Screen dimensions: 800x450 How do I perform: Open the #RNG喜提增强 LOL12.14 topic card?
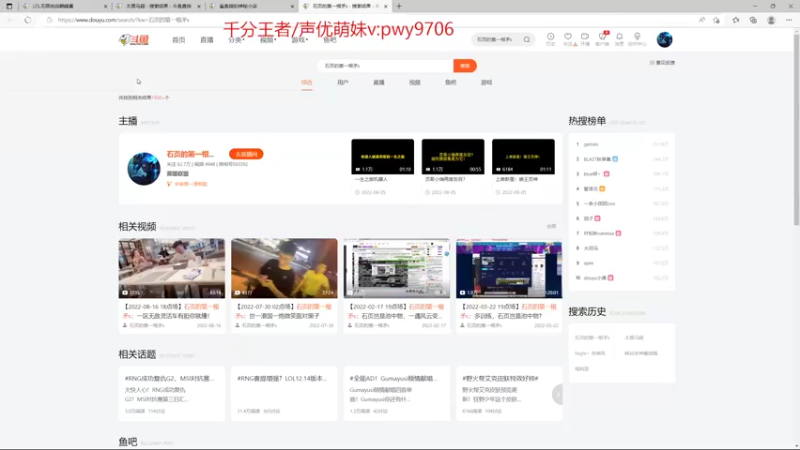point(284,394)
